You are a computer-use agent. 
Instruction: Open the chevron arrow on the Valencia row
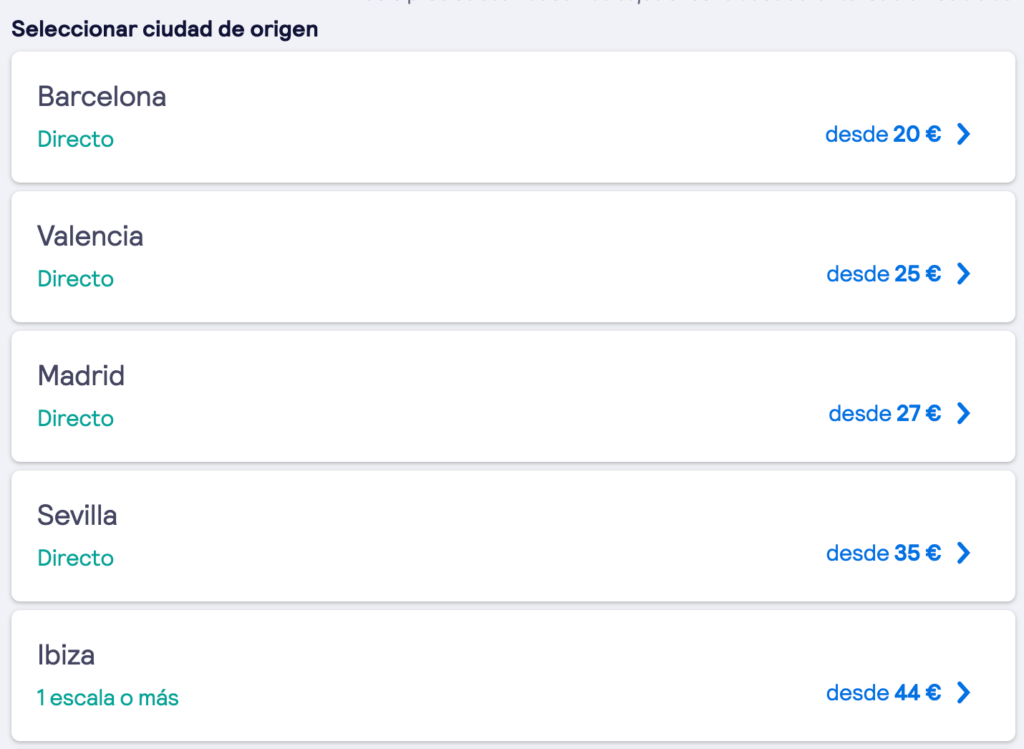(963, 274)
